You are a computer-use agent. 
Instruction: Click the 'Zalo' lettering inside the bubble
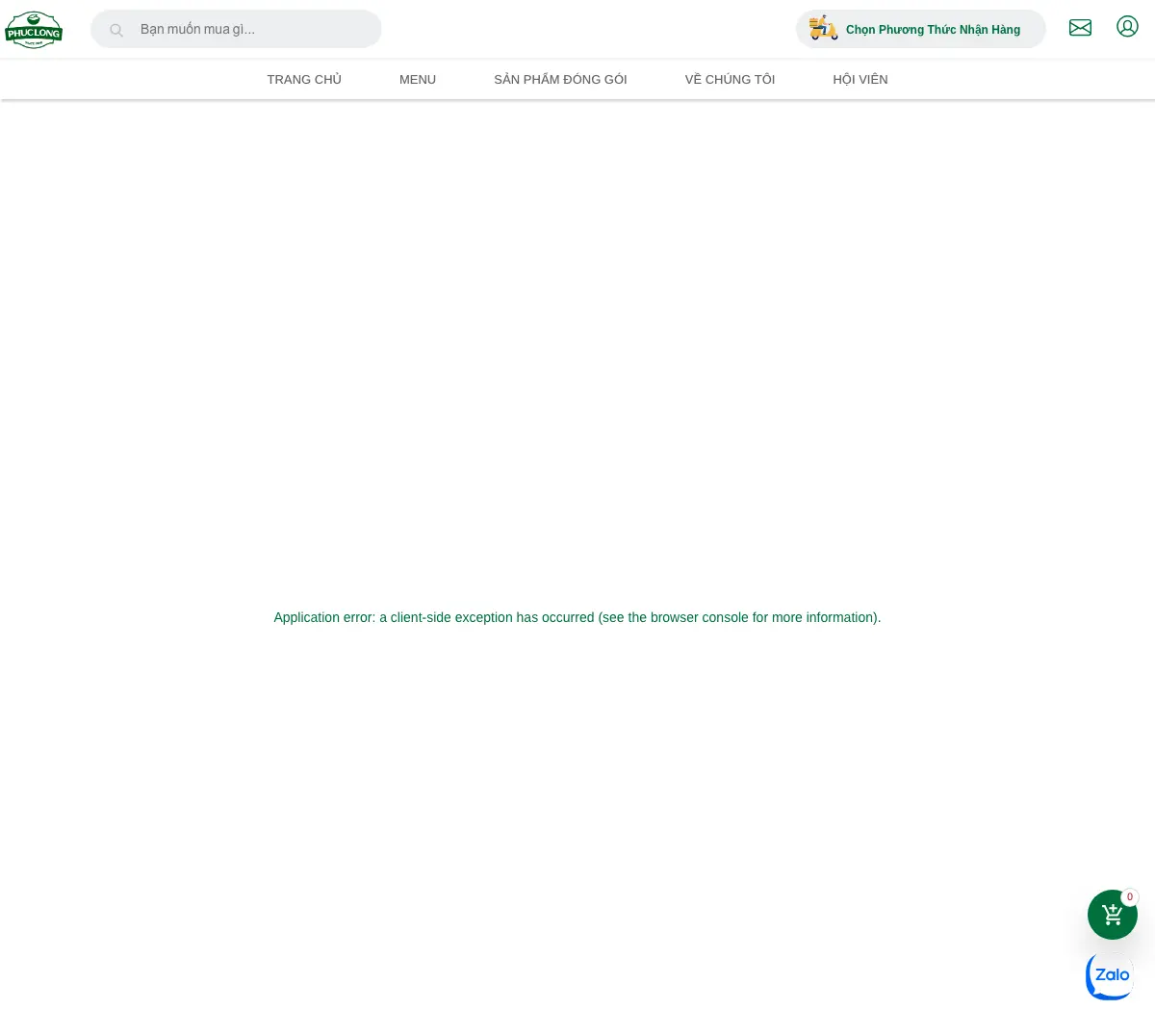(x=1112, y=974)
